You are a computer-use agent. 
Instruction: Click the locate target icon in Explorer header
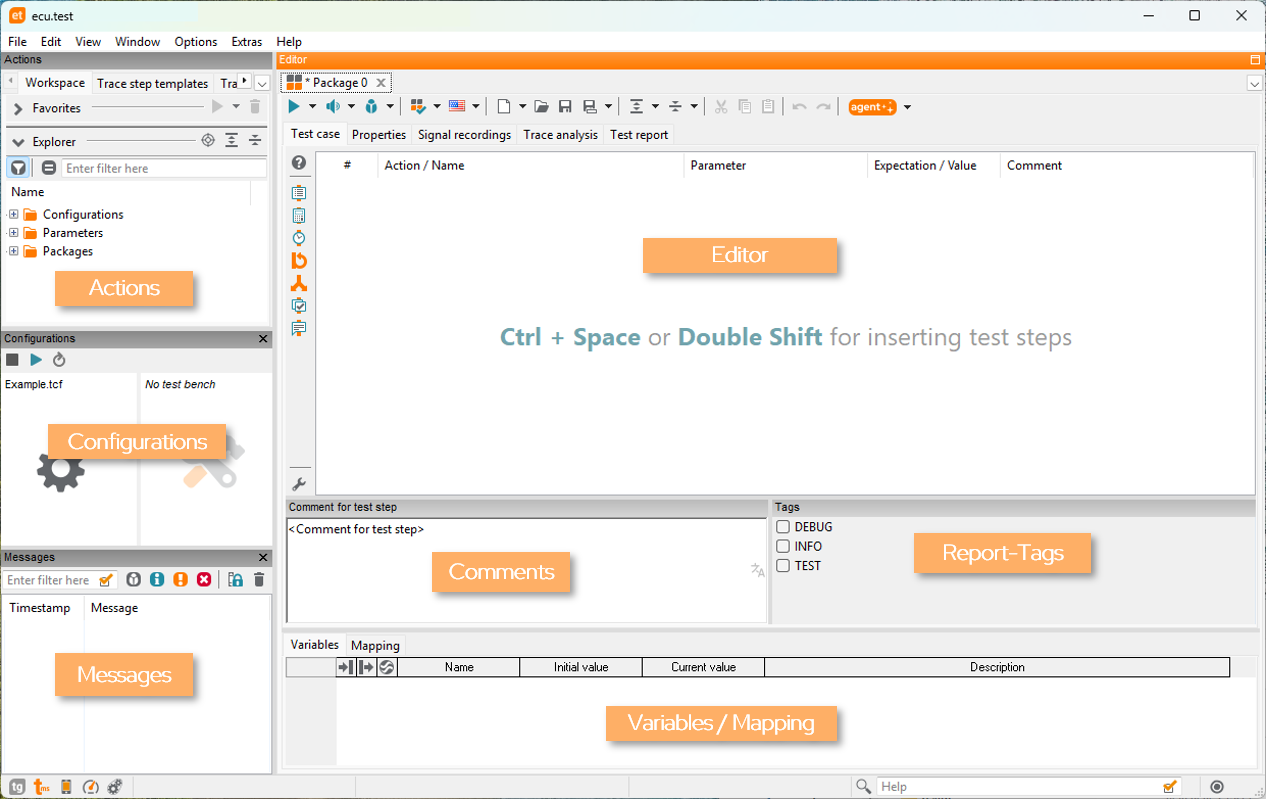208,141
